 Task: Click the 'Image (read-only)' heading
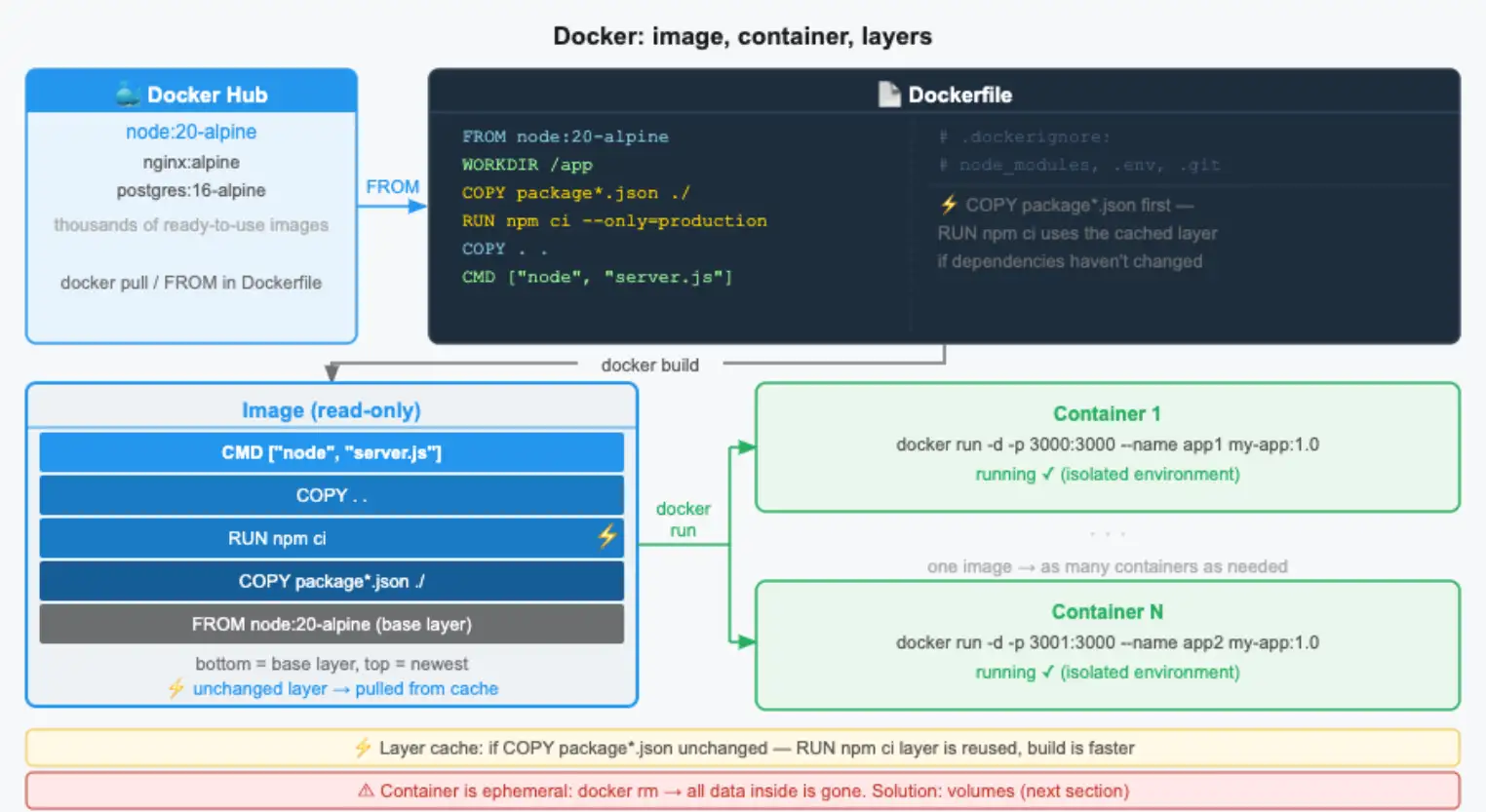click(332, 410)
